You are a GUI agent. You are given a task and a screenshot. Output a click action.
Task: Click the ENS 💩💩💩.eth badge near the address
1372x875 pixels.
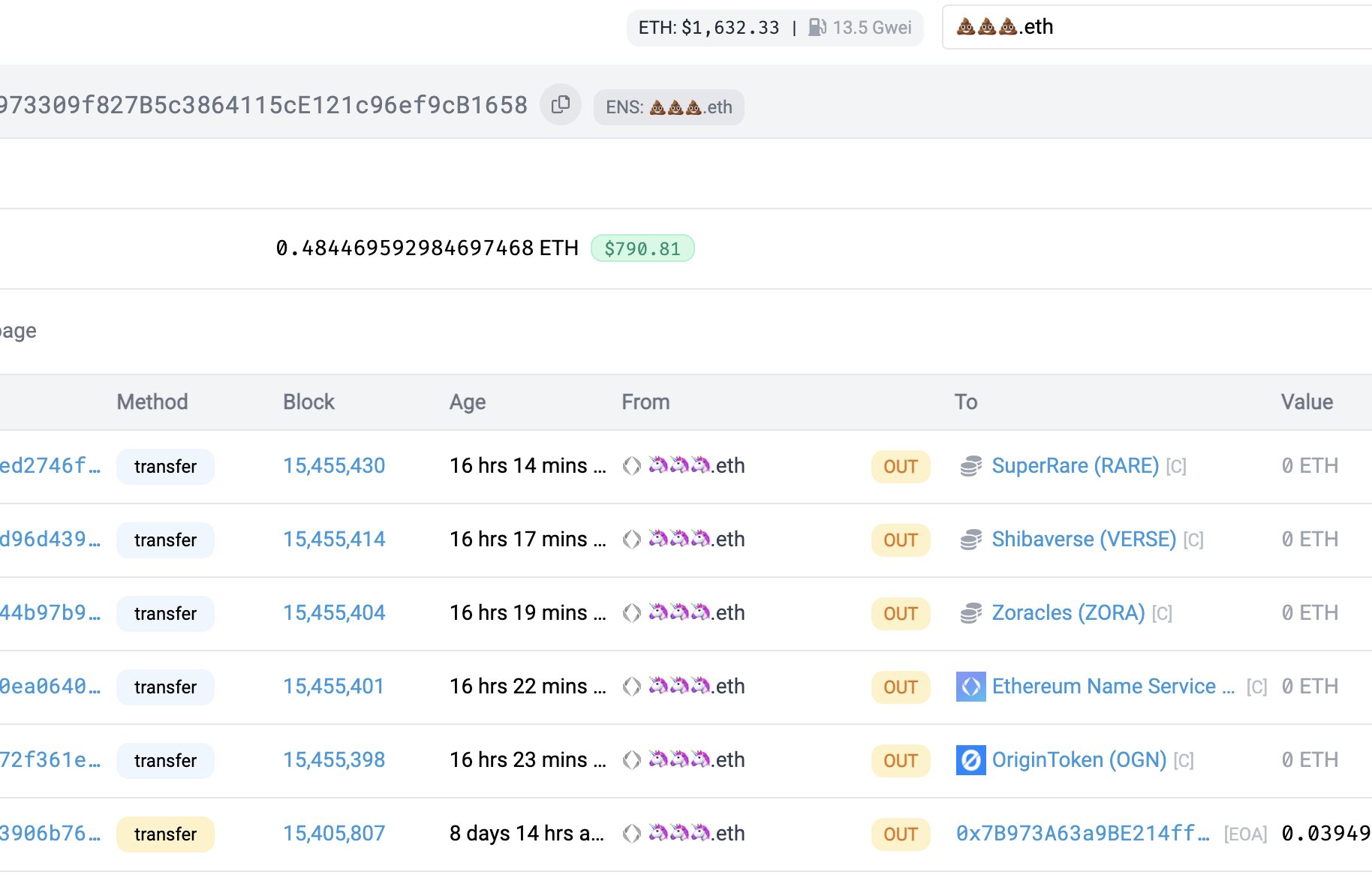(x=669, y=107)
